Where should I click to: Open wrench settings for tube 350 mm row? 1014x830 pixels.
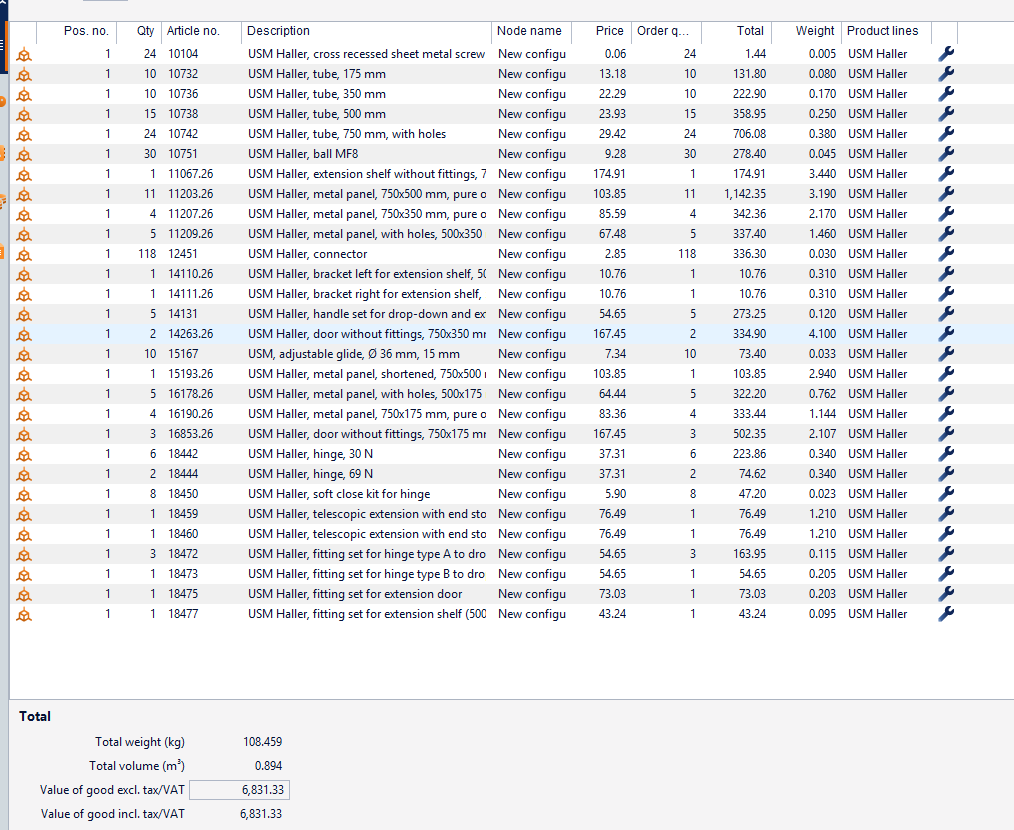(x=945, y=94)
